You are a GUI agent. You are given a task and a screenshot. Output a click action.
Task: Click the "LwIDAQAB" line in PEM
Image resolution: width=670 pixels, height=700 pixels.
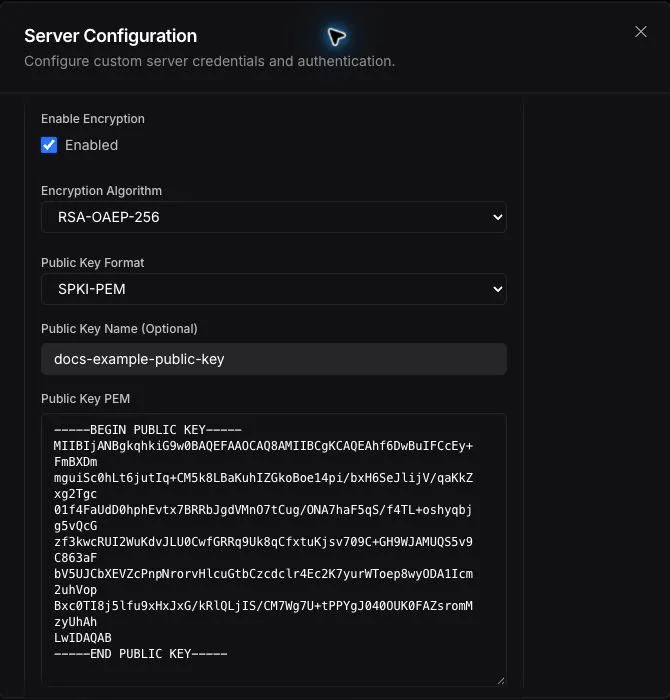(x=83, y=638)
